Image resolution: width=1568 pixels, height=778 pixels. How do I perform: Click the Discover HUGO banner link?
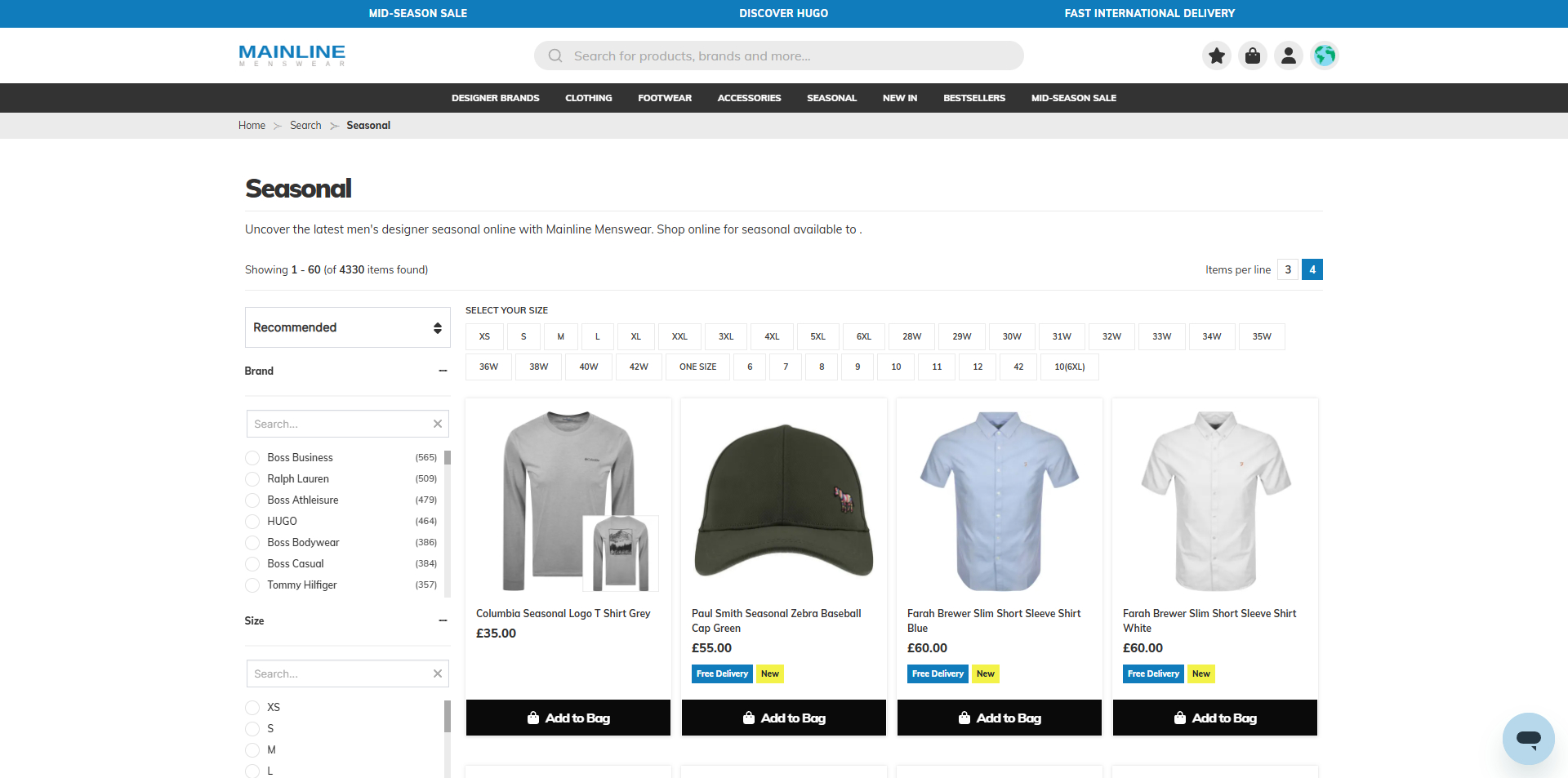pyautogui.click(x=784, y=13)
